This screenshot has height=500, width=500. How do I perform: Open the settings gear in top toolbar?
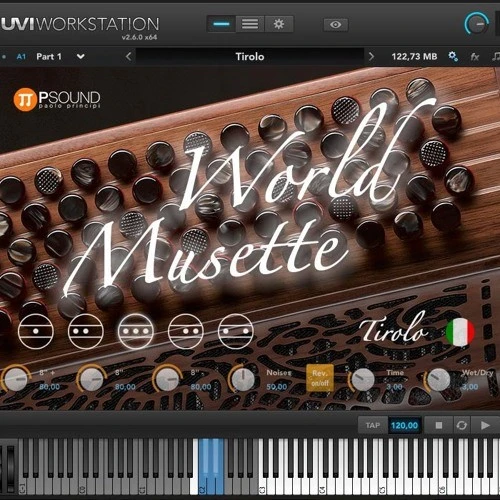coord(279,24)
